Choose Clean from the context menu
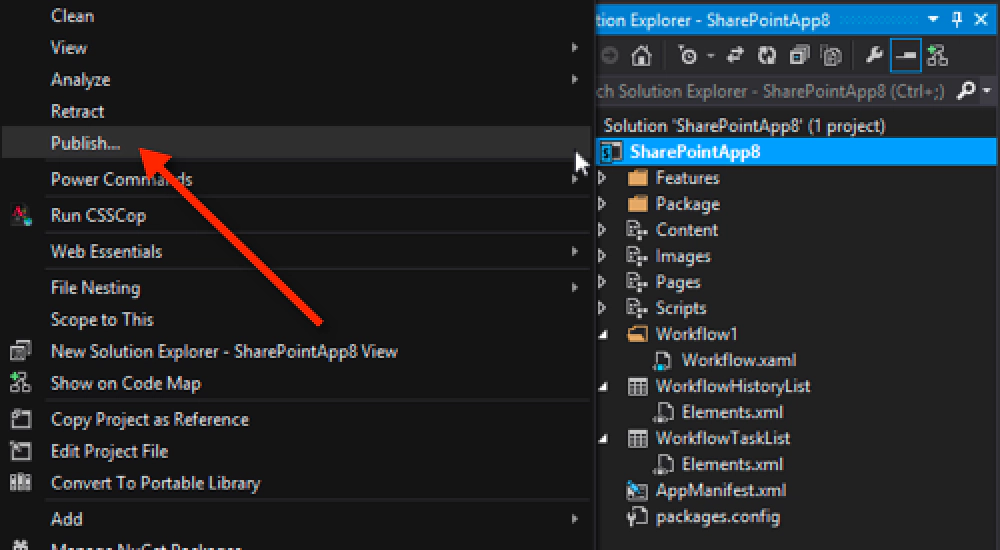This screenshot has width=1000, height=550. [x=72, y=16]
